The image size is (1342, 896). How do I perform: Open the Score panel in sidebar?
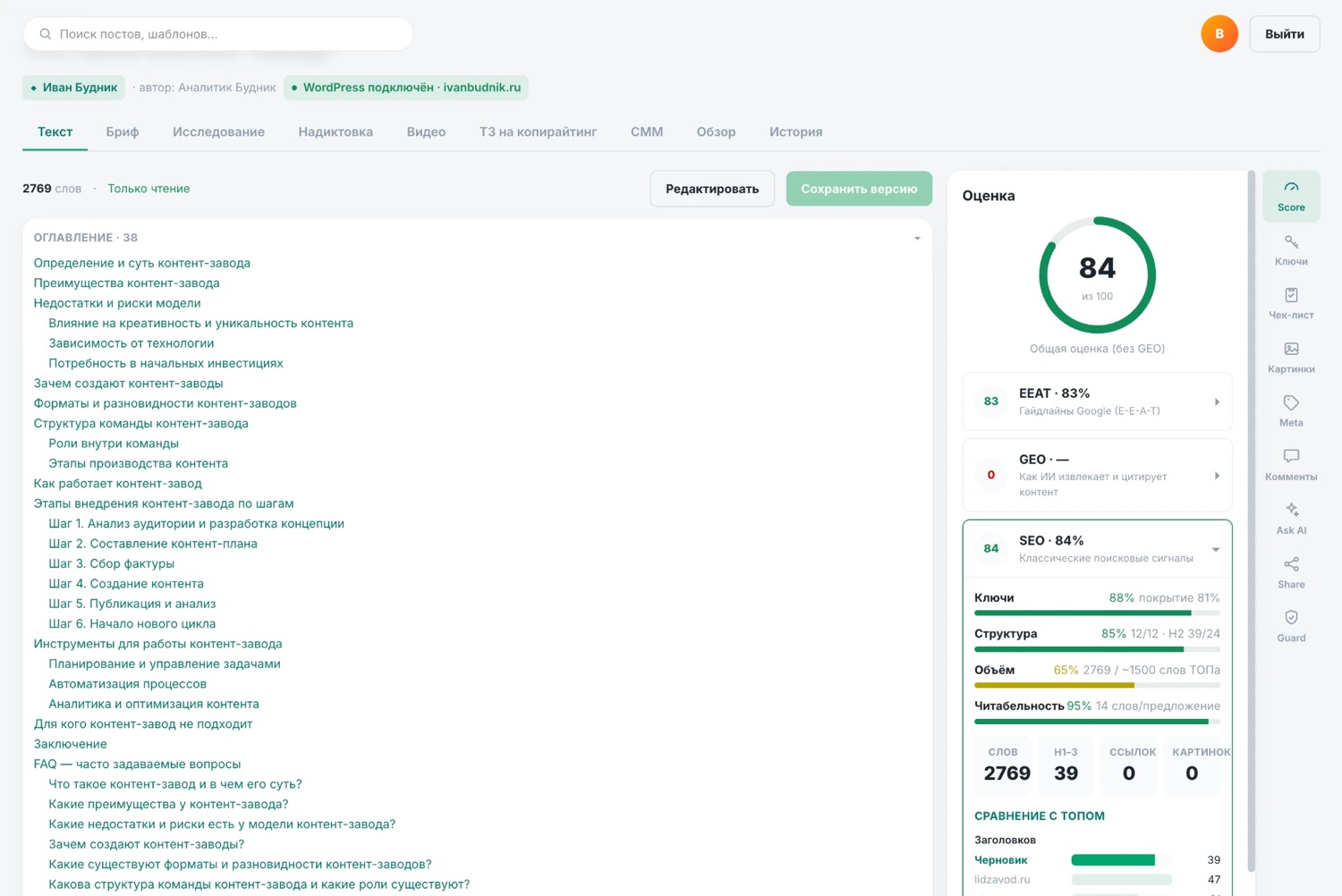pyautogui.click(x=1291, y=196)
